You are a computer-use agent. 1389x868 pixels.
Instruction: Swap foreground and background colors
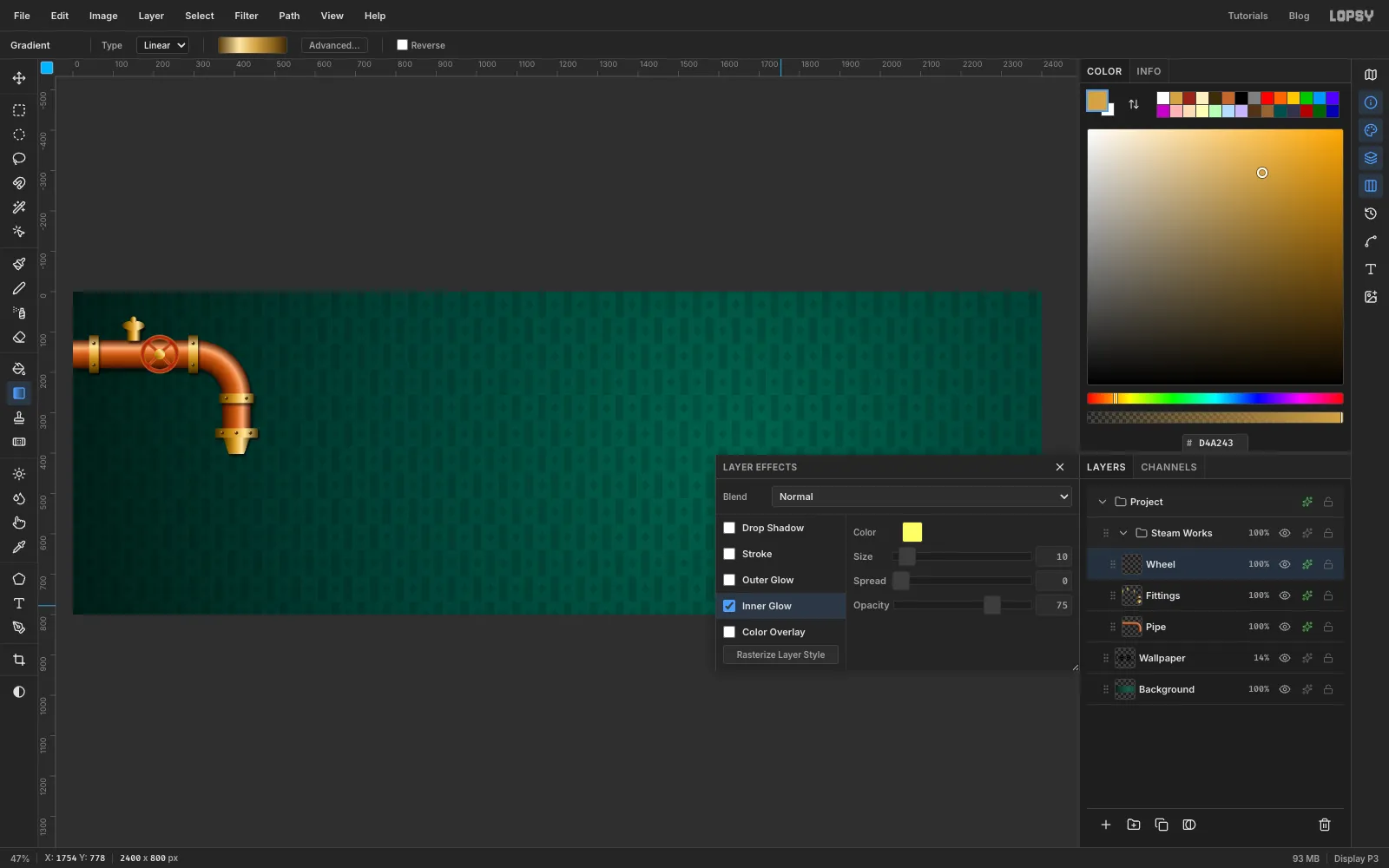tap(1134, 104)
